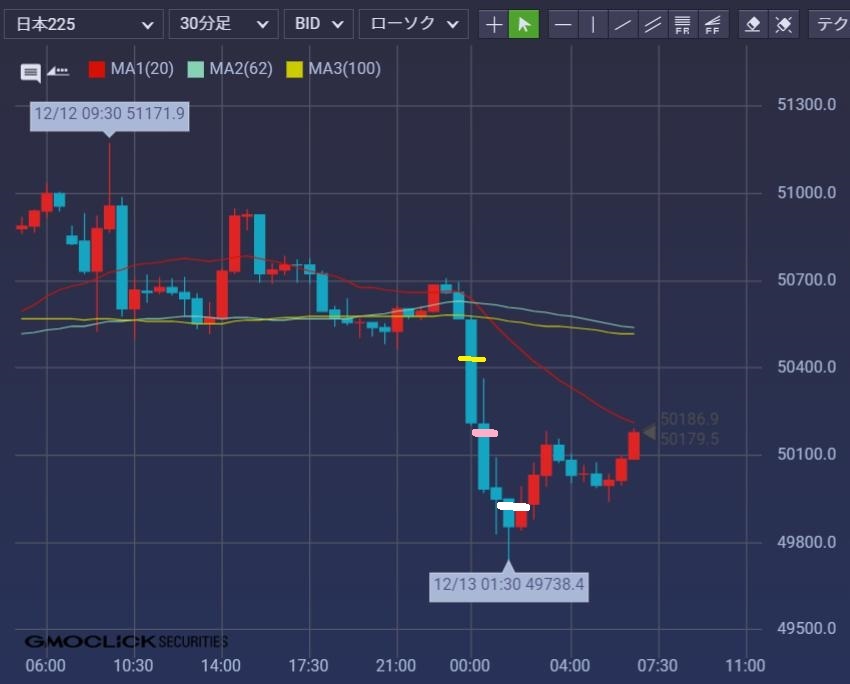Open the ローソク chart type dropdown
This screenshot has width=850, height=684.
413,24
